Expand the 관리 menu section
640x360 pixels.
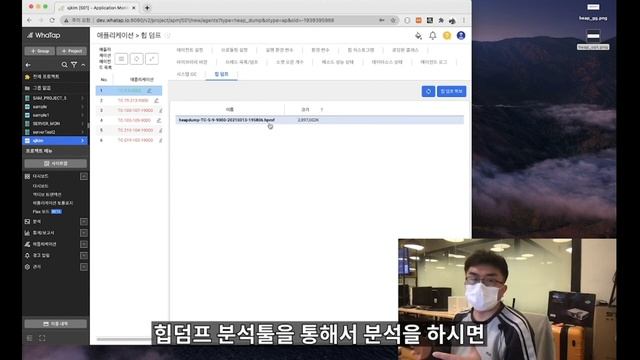tap(84, 267)
